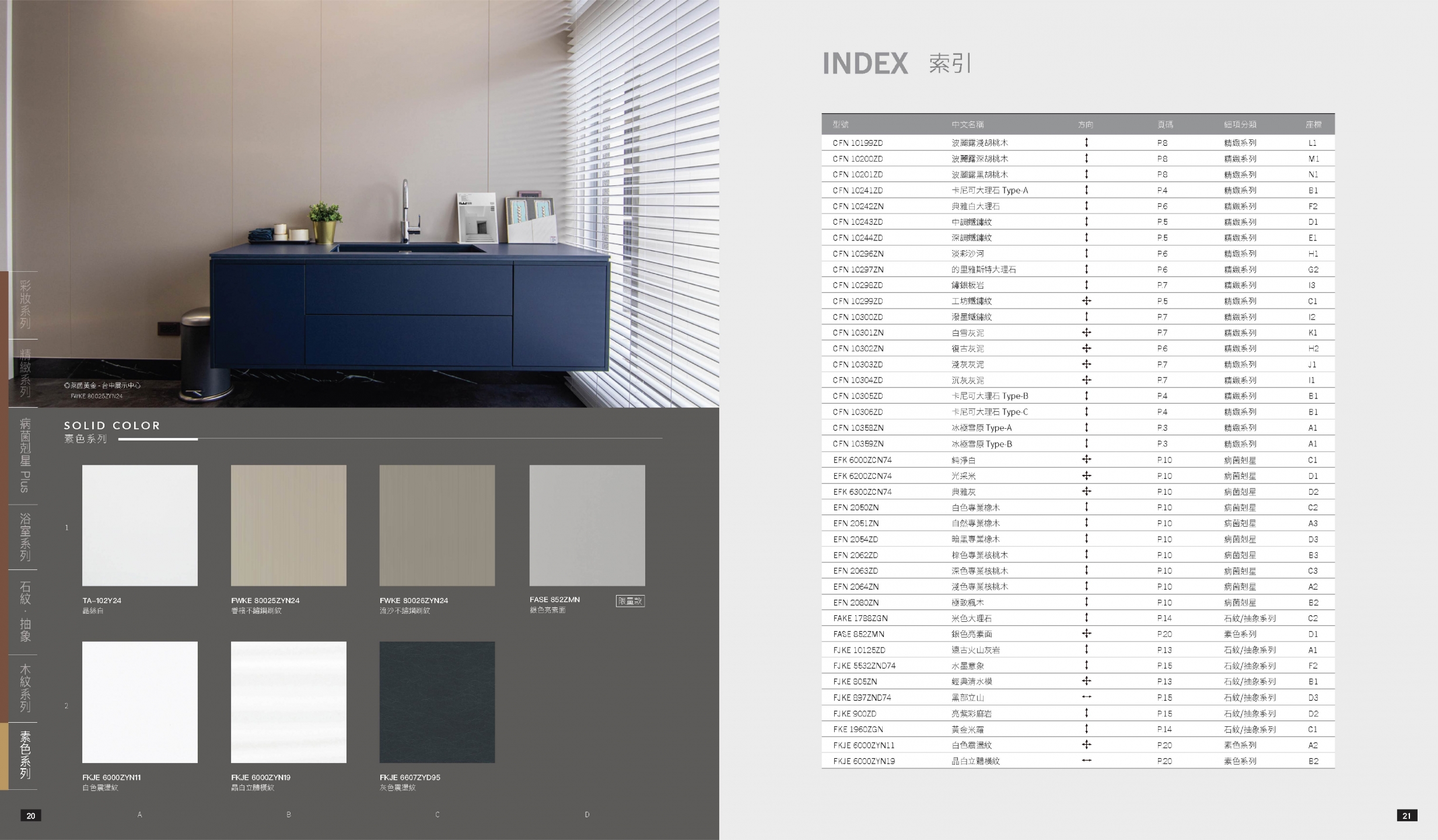Click the page number 21 label

1406,815
